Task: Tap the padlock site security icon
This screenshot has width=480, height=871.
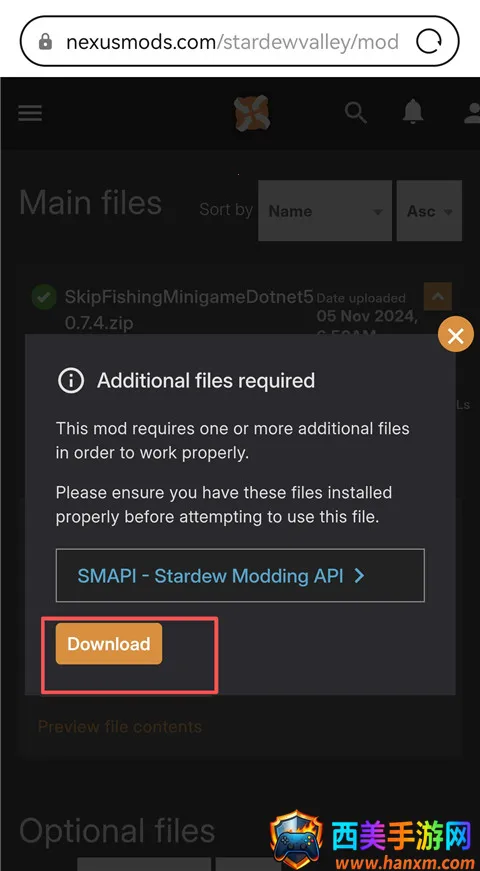Action: click(46, 42)
